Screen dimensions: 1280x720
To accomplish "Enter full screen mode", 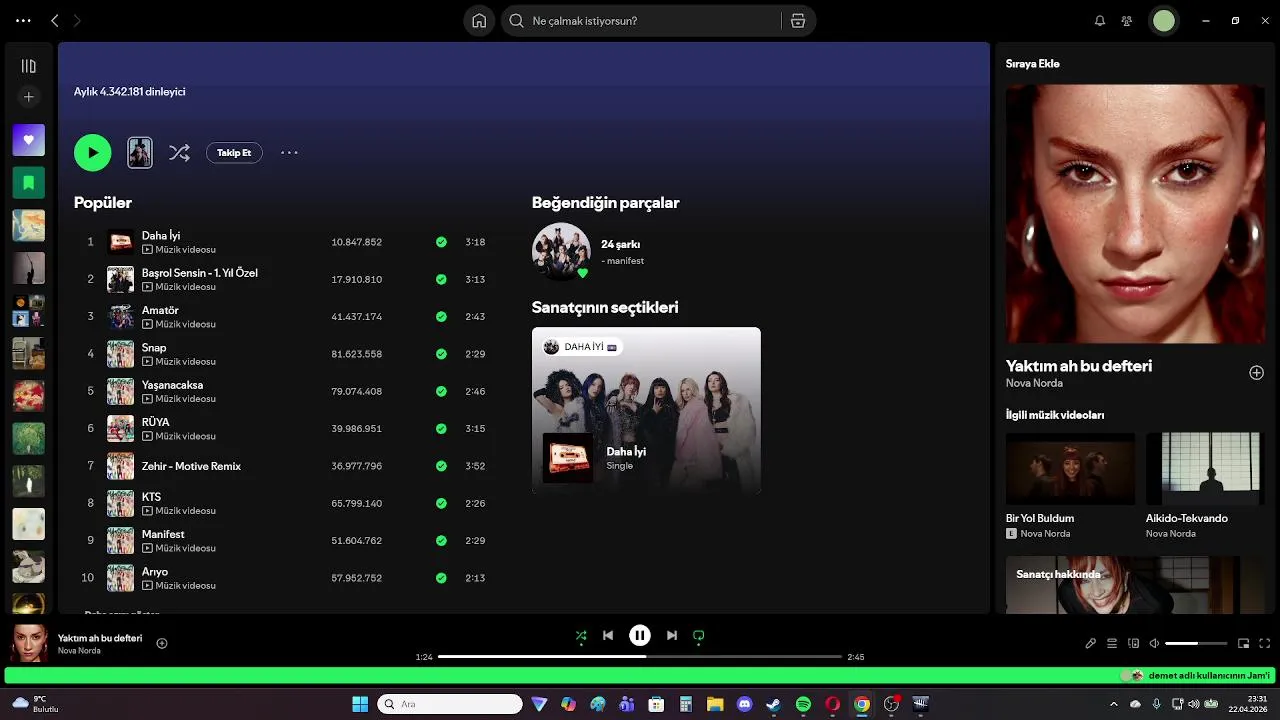I will coord(1265,643).
